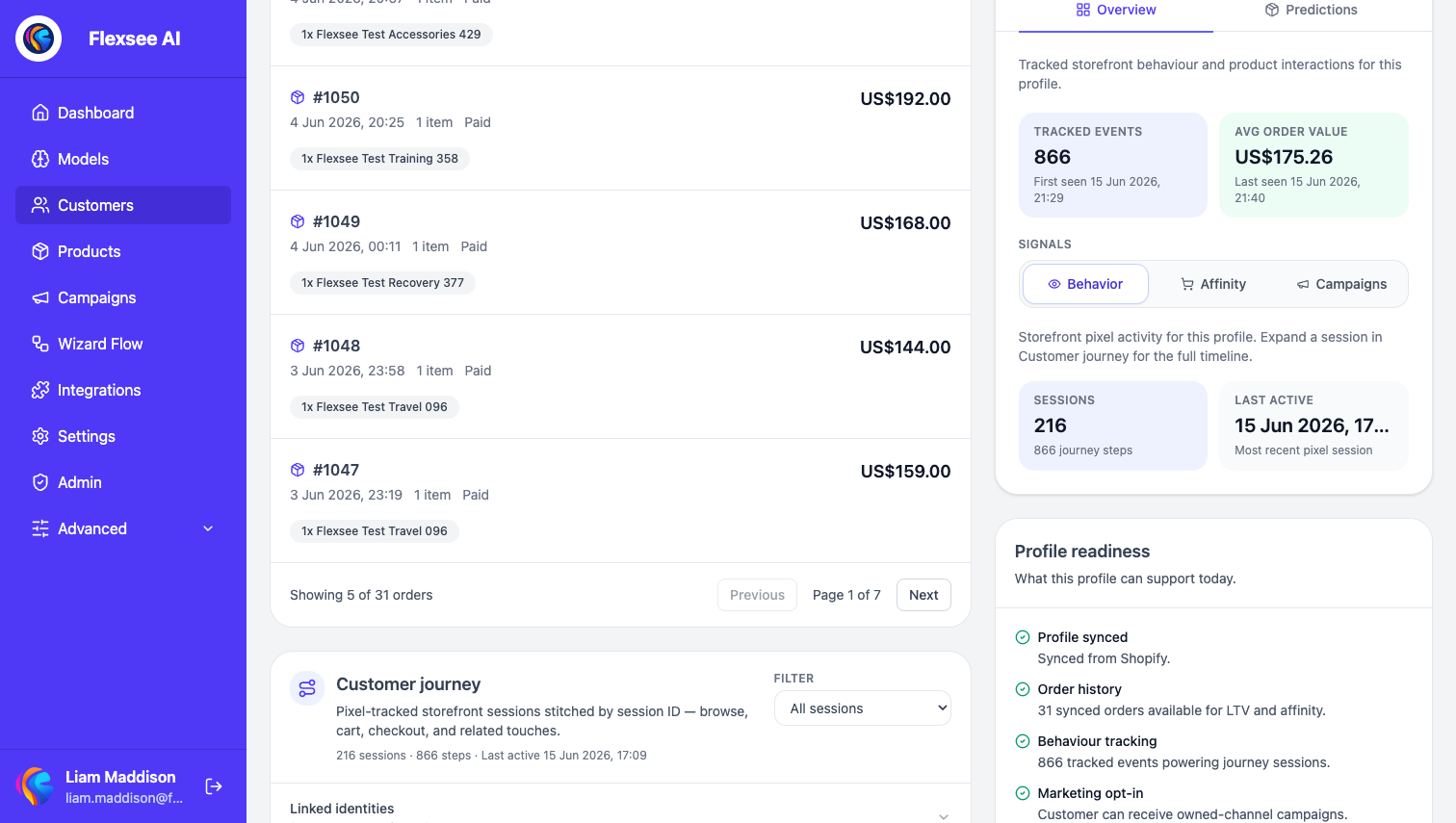Click the Behaviour tracking check icon

pyautogui.click(x=1023, y=741)
